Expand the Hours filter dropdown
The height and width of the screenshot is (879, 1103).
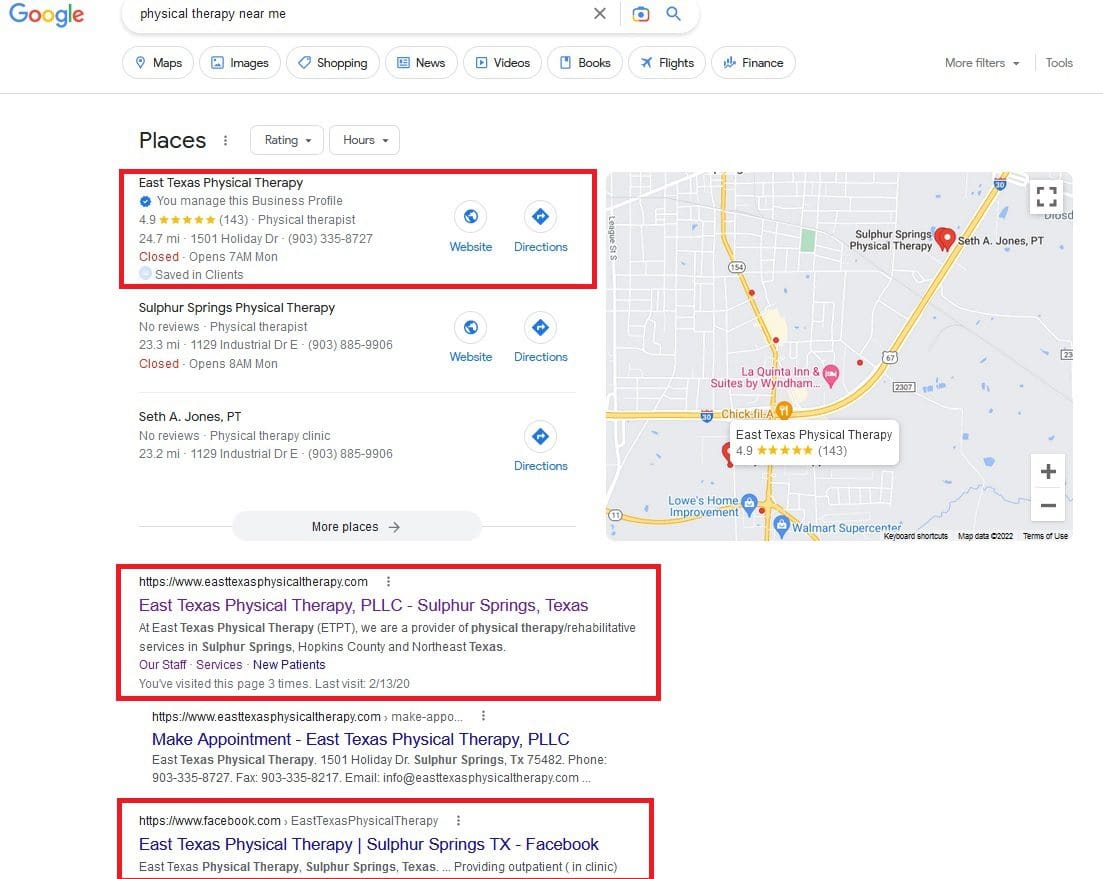[x=364, y=140]
